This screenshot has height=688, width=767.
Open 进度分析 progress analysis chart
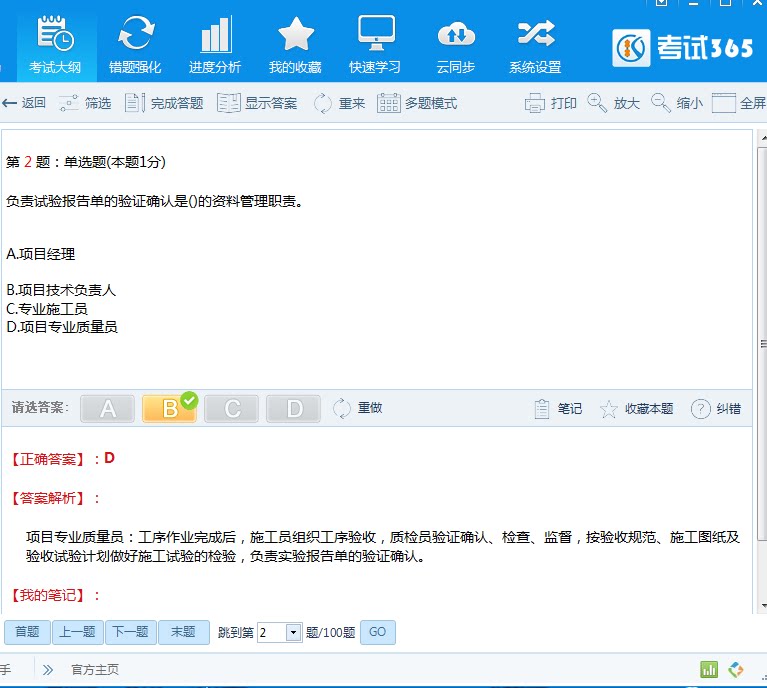215,46
